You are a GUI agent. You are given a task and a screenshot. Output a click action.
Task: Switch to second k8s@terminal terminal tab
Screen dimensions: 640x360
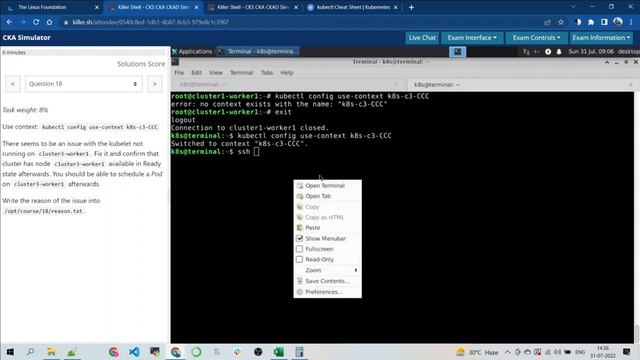point(521,84)
